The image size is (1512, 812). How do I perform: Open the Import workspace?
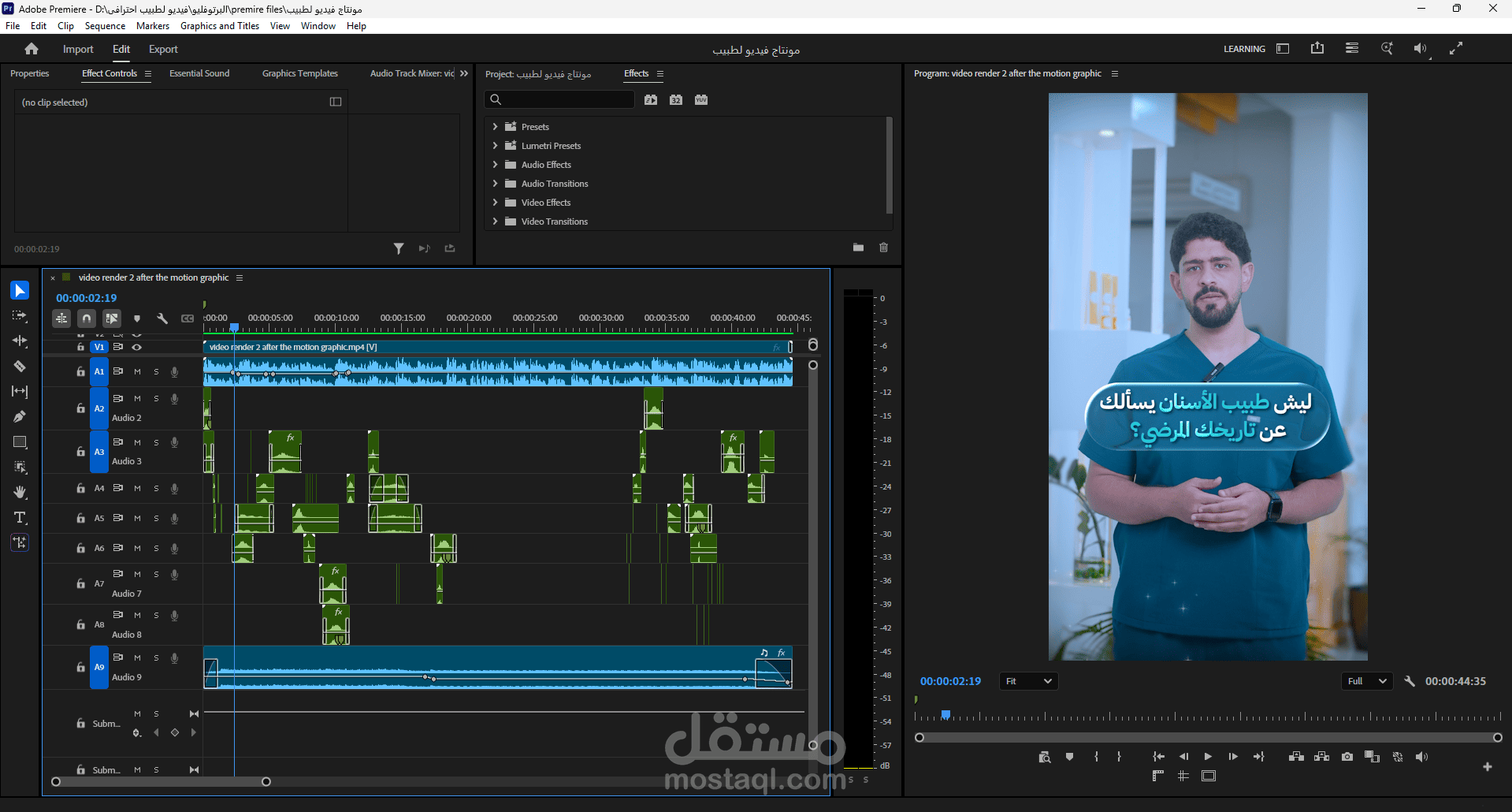coord(78,49)
